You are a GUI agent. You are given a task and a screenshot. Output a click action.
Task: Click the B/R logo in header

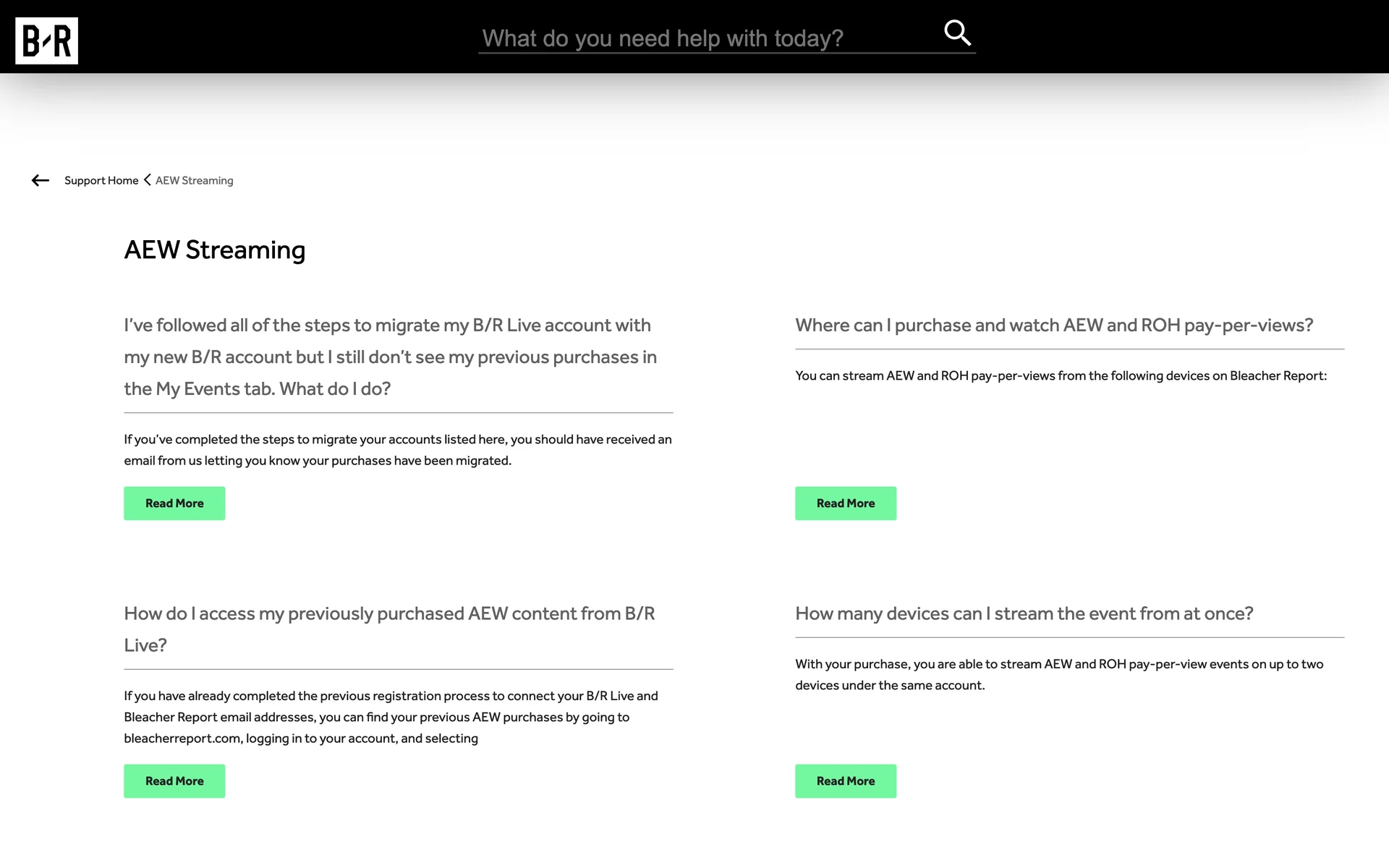pos(46,41)
